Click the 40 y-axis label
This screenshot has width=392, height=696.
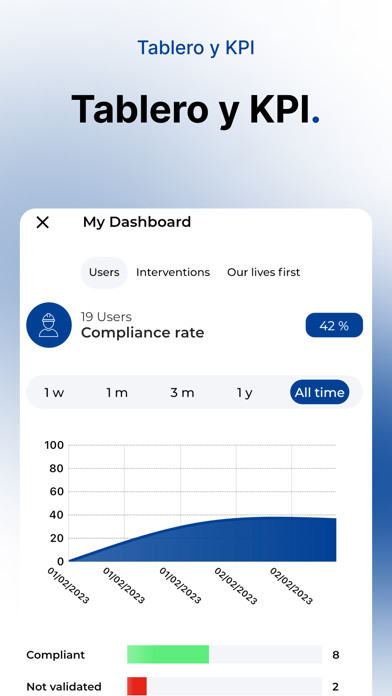coord(57,515)
